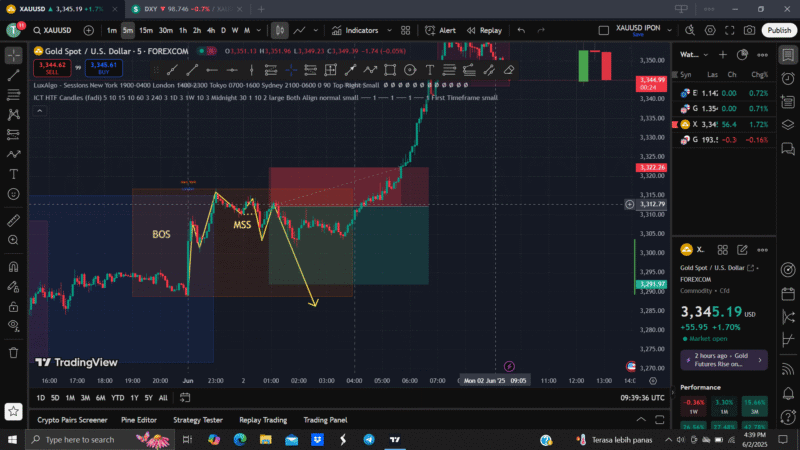Set the date range to 1M
This screenshot has width=800, height=450.
coord(70,398)
